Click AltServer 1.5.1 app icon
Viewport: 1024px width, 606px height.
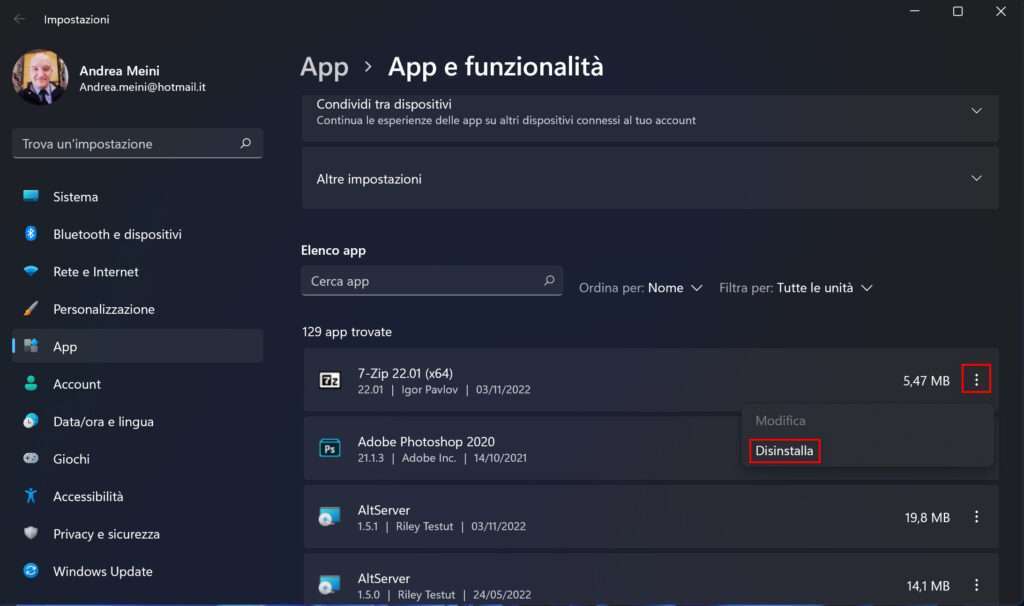pyautogui.click(x=329, y=517)
